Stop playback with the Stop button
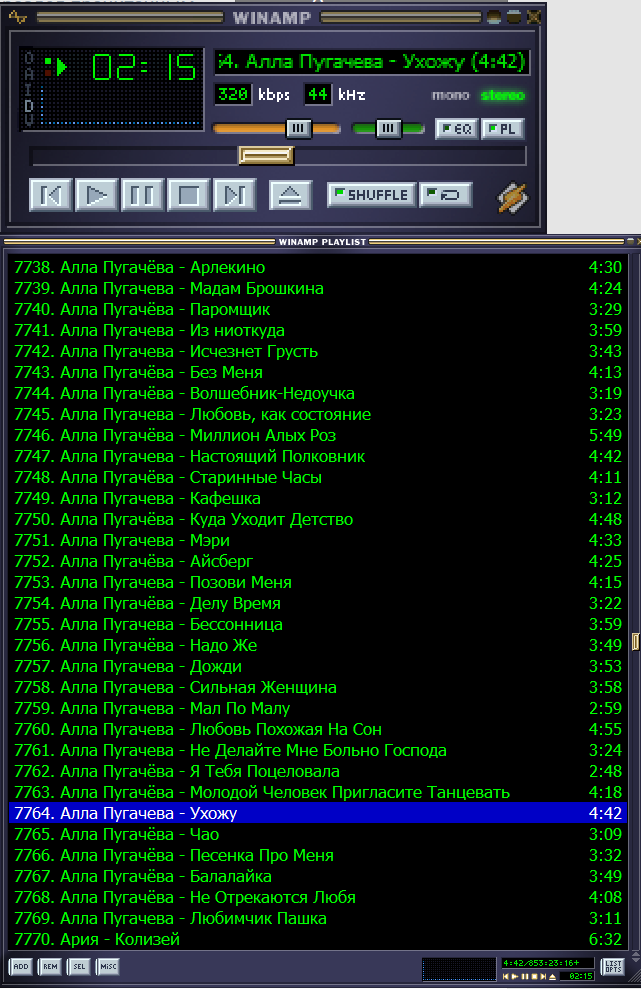641x989 pixels. (189, 194)
